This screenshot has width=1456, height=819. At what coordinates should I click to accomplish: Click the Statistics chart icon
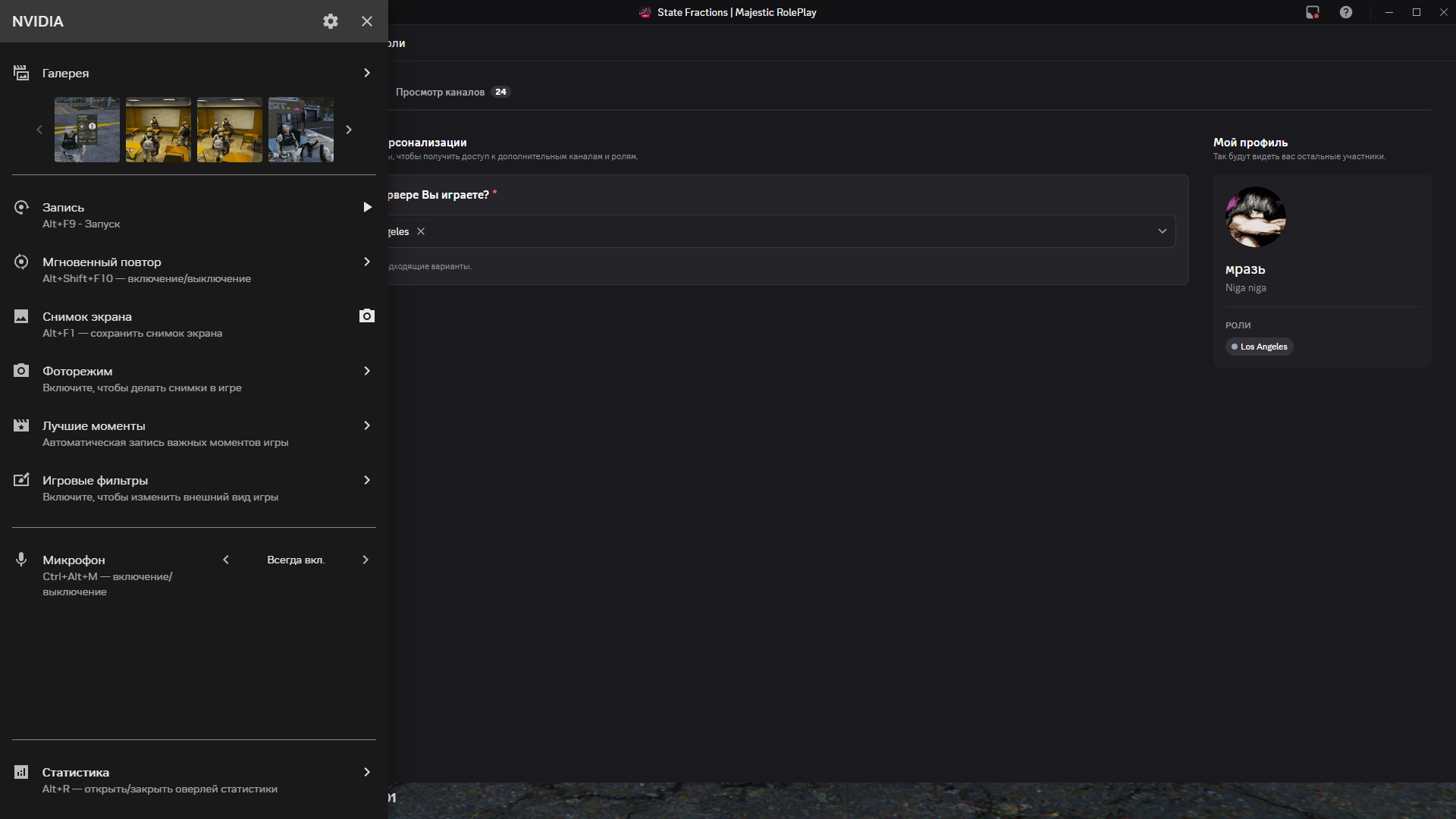pos(21,772)
